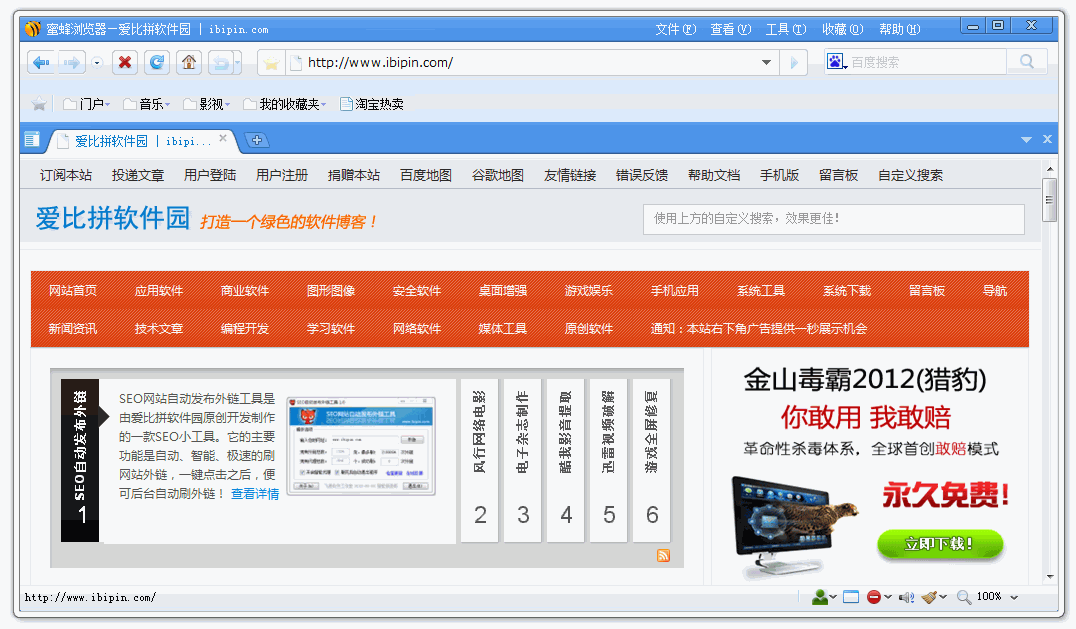The image size is (1076, 629).
Task: Click the 查看详情 link
Action: click(x=255, y=494)
